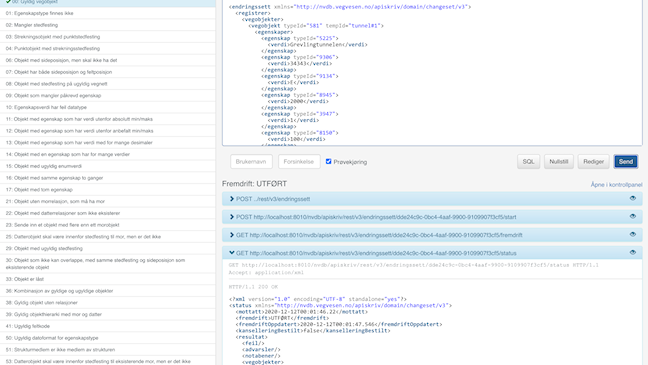Viewport: 648px width, 365px height.
Task: Click eye icon on POST endringssett row
Action: 633,198
